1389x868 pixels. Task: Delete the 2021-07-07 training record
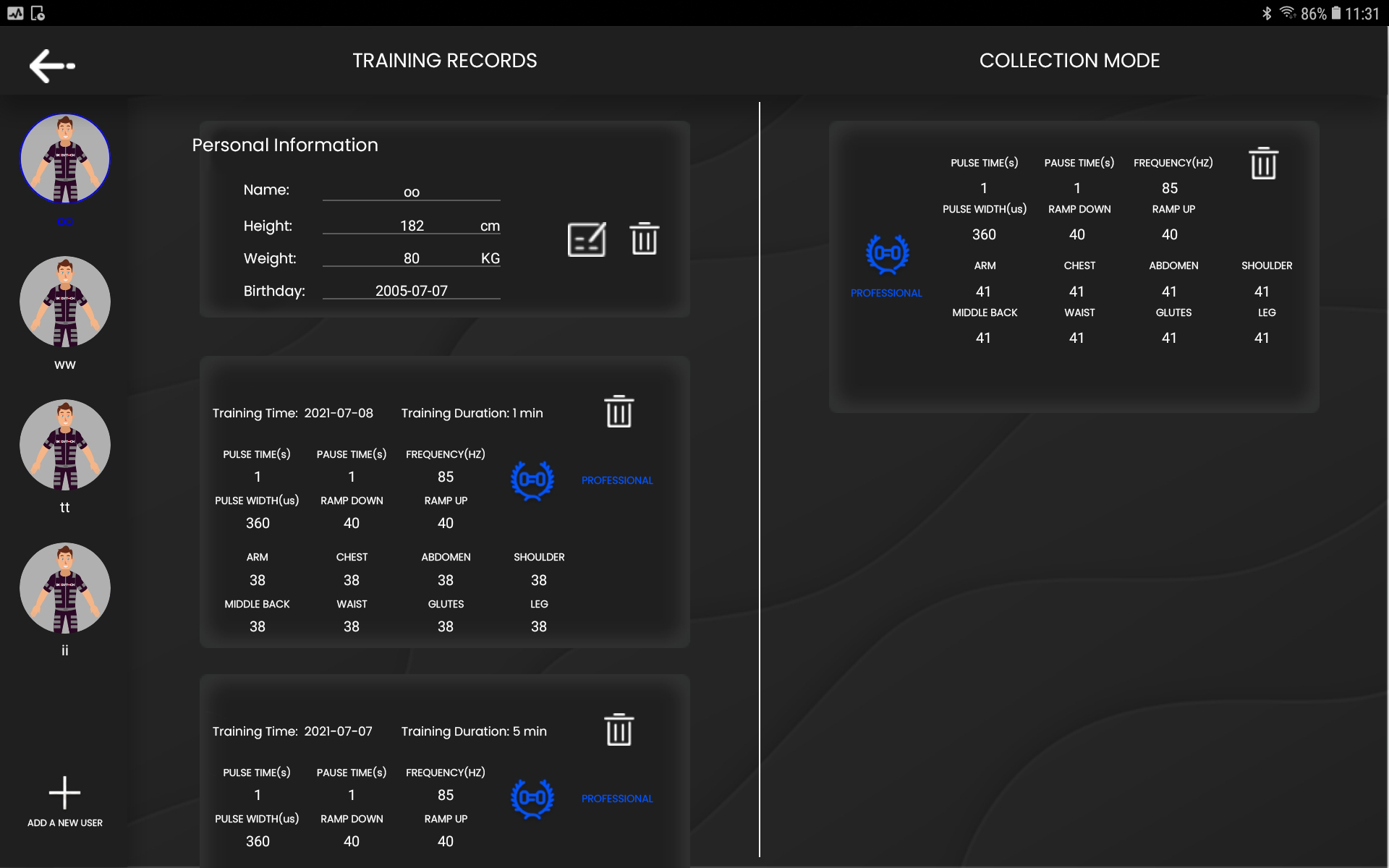tap(619, 730)
